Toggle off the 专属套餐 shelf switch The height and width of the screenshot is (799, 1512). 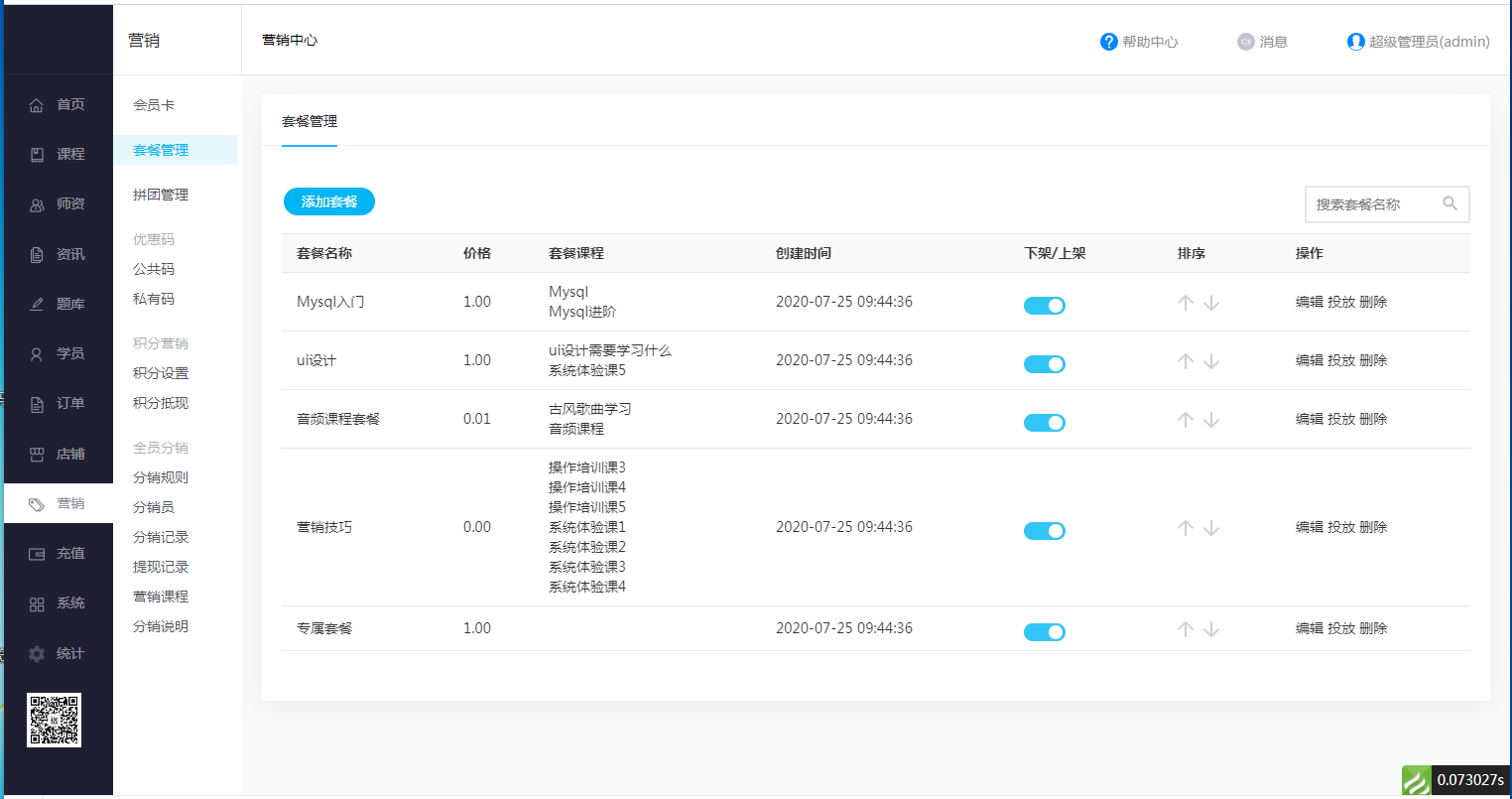point(1044,632)
